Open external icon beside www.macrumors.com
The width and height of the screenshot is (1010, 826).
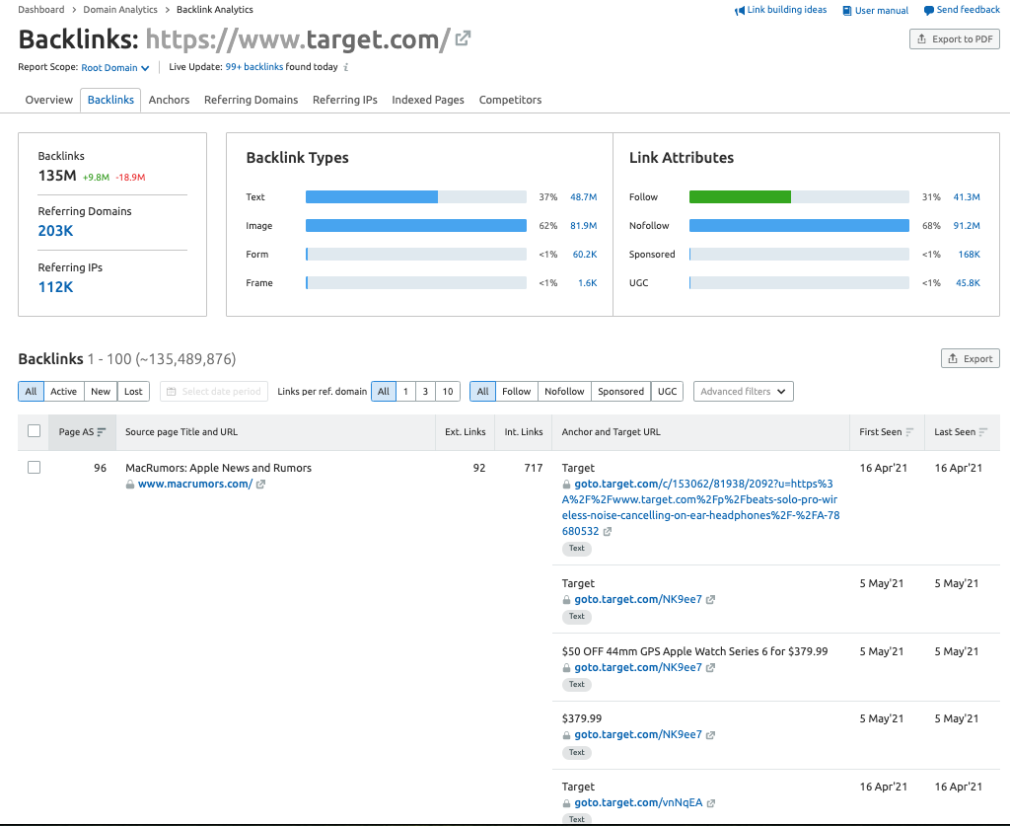(260, 484)
